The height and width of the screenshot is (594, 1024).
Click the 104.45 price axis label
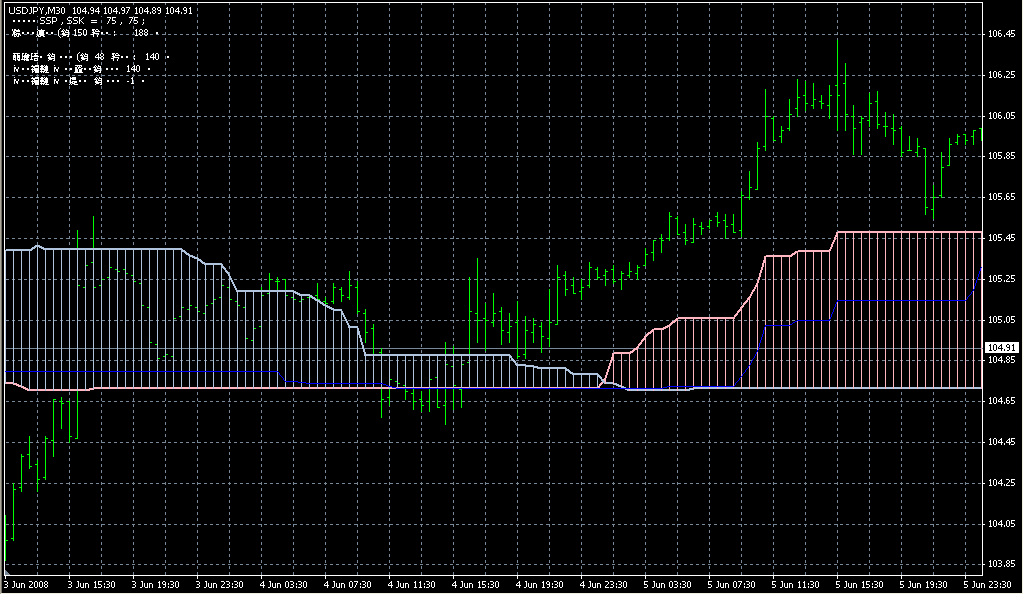pos(1001,442)
